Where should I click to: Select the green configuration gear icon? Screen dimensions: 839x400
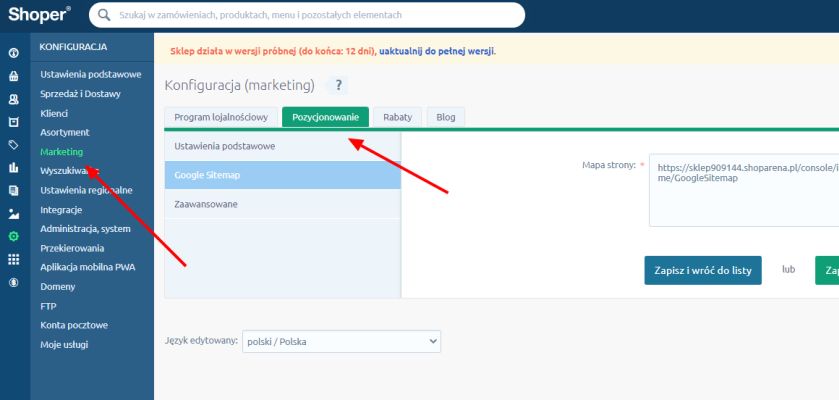tap(14, 237)
